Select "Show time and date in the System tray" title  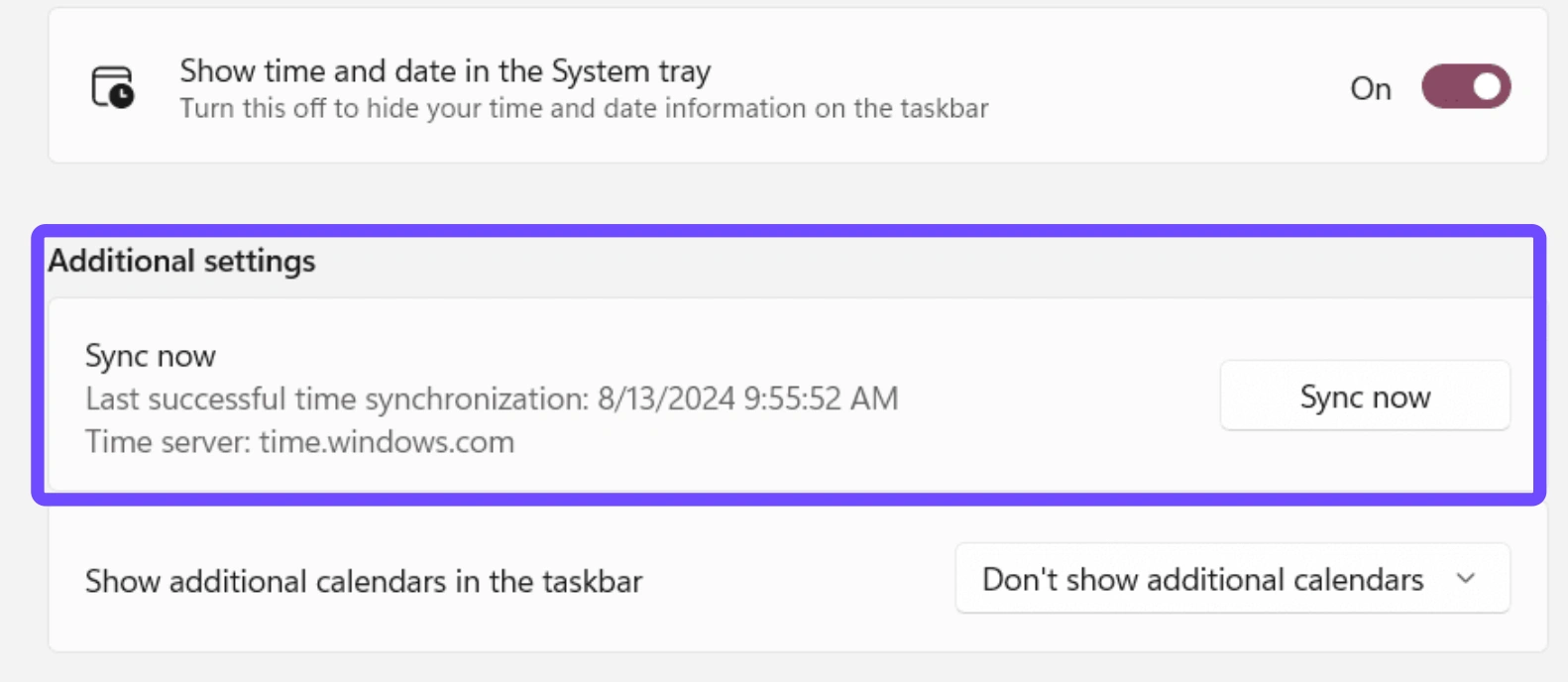[445, 71]
